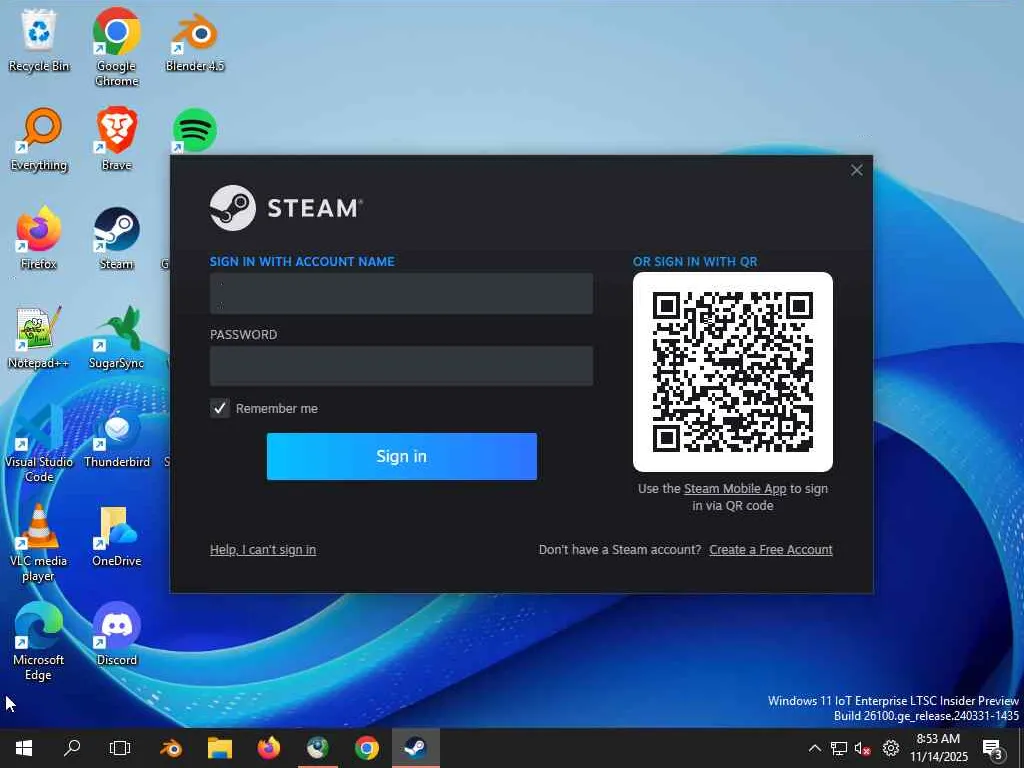
Task: Open the Steam Mobile App link
Action: pos(735,488)
